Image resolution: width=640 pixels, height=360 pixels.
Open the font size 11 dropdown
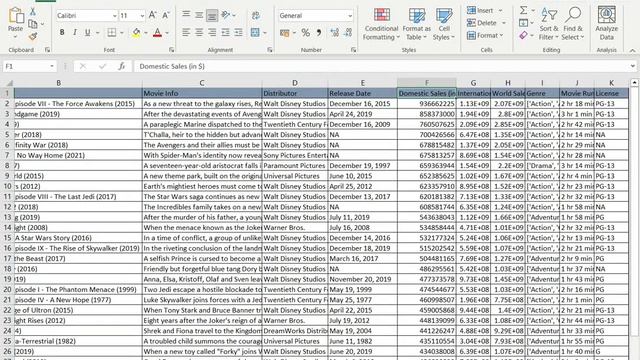coord(142,16)
